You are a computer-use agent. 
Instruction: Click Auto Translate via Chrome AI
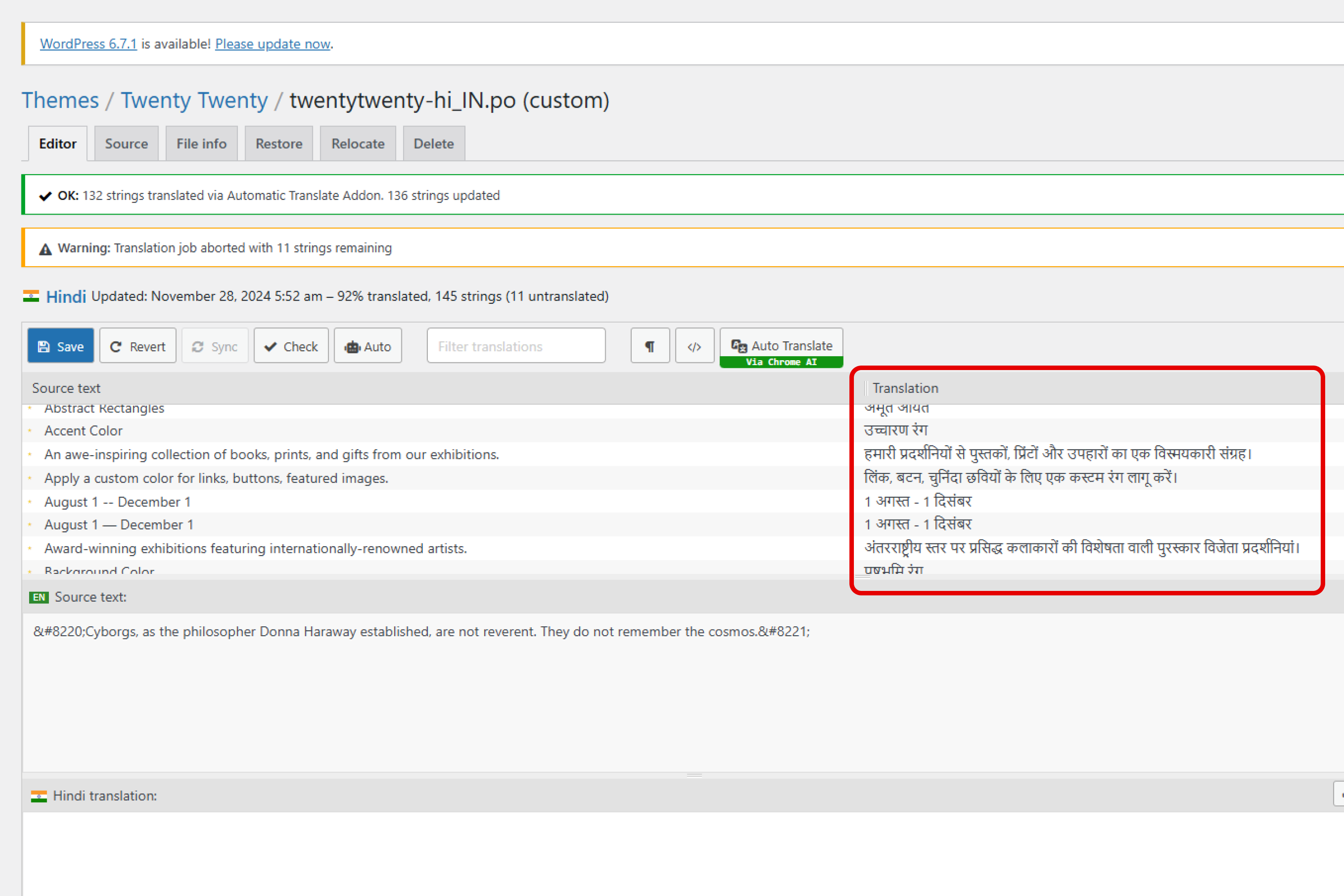(780, 346)
